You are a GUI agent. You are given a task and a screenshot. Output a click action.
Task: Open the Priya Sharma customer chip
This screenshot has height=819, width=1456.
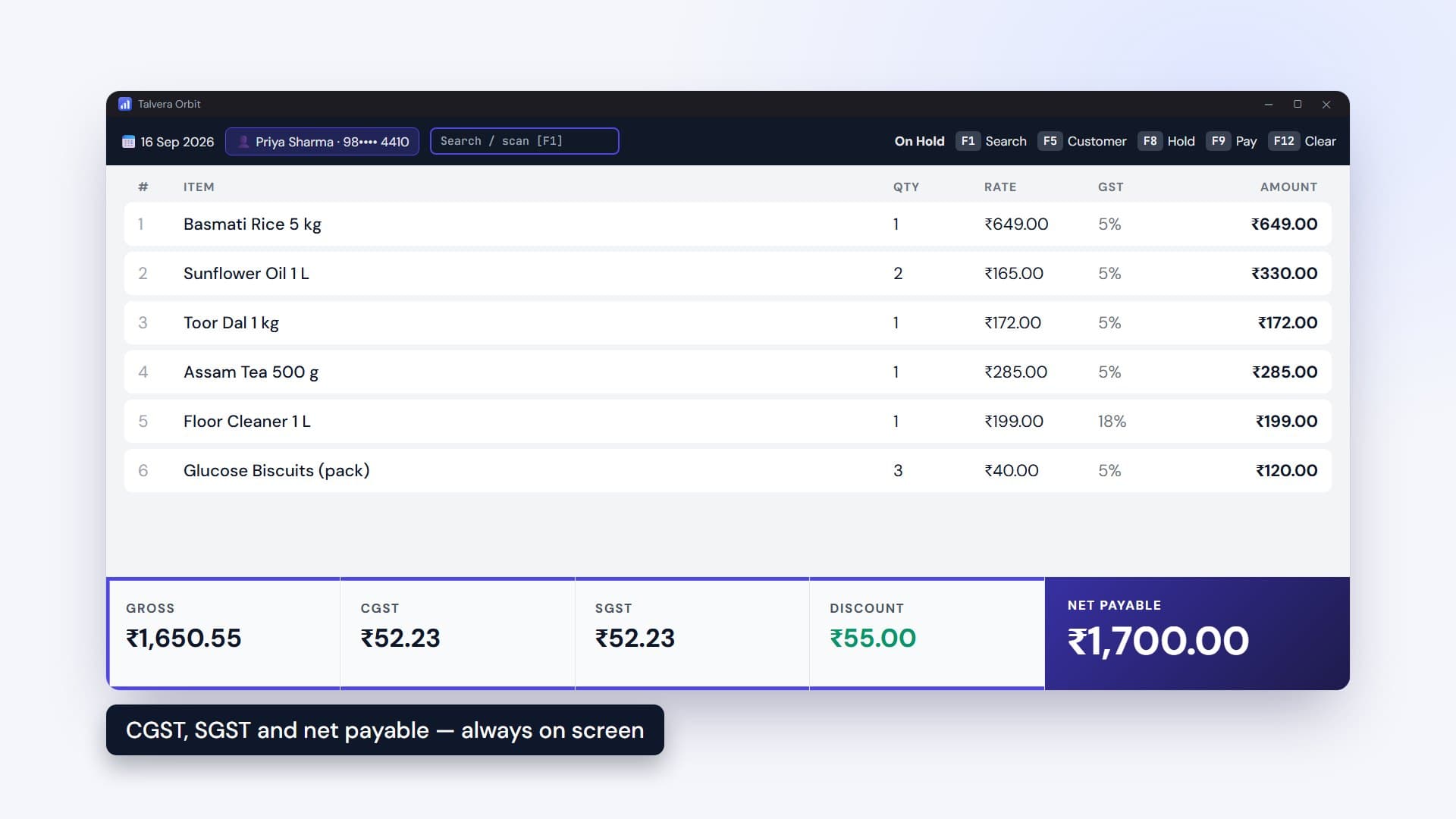click(x=322, y=141)
